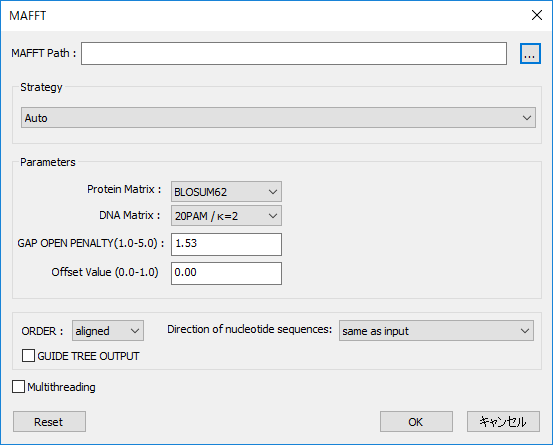Open the 'same as input' direction dropdown
The image size is (553, 445).
click(x=436, y=331)
